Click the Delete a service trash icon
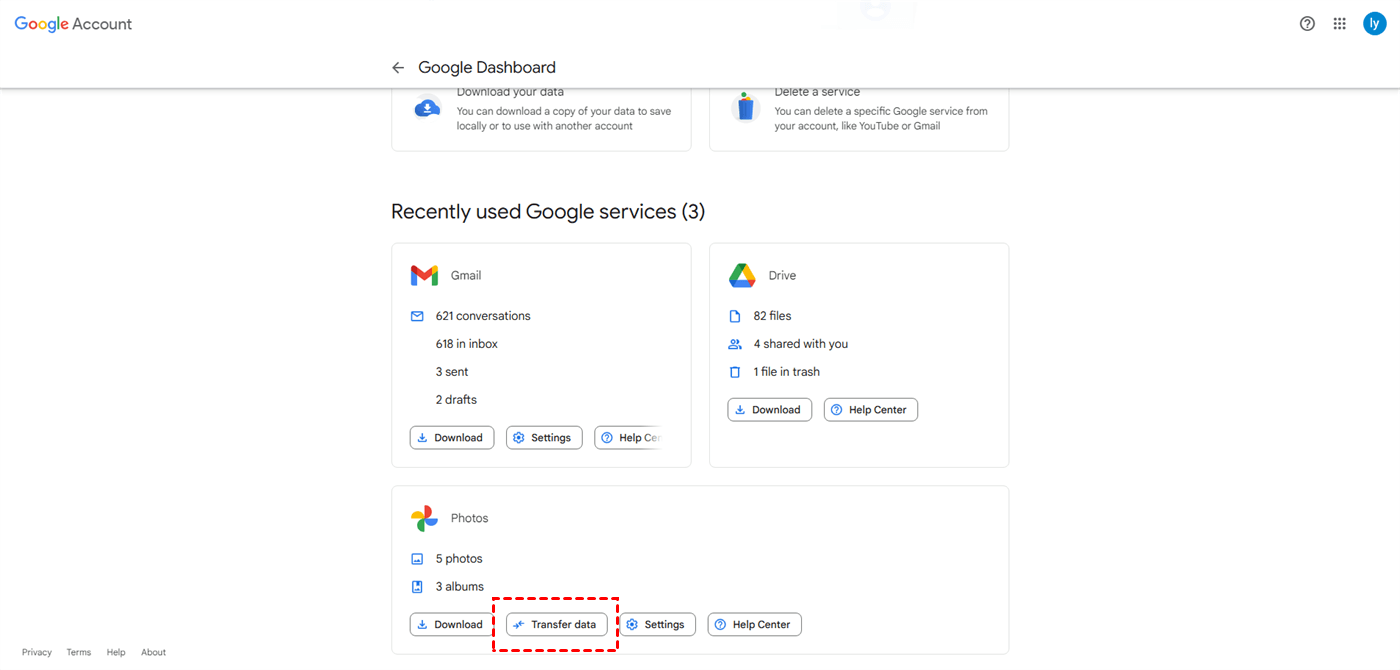Screen dimensions: 1400x670 pyautogui.click(x=745, y=108)
